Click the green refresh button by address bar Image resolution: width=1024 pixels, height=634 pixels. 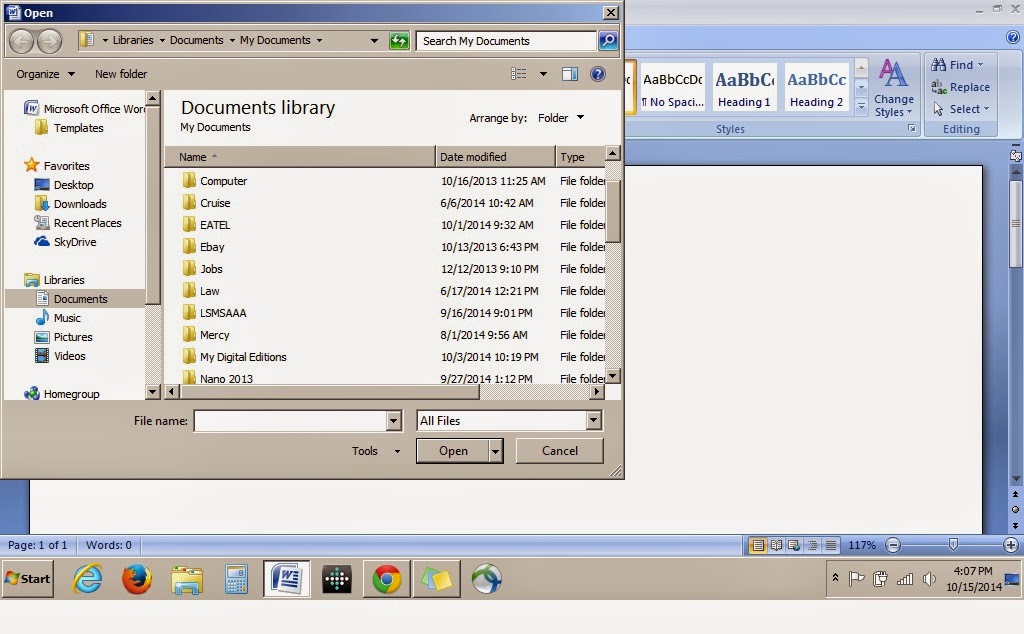(398, 41)
